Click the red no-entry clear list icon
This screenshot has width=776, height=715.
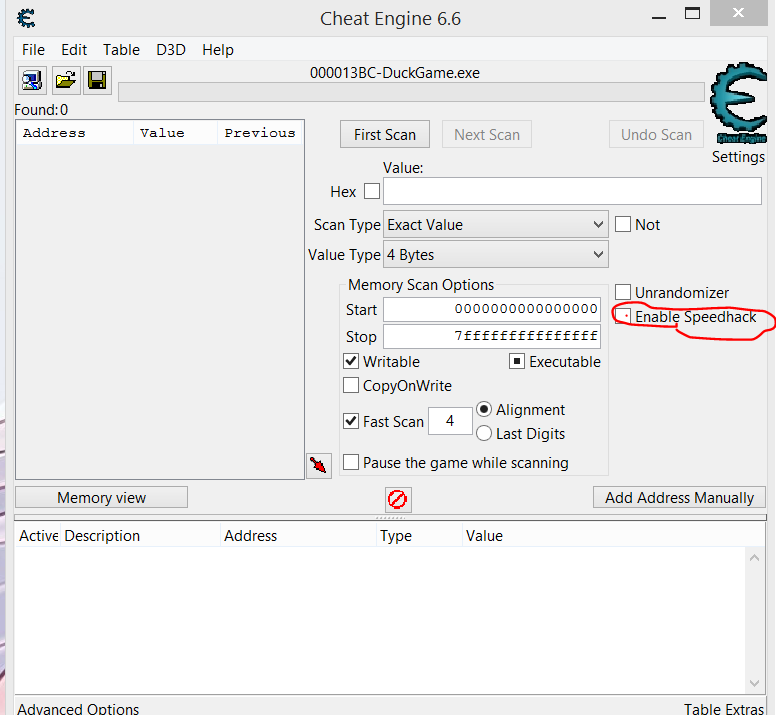(398, 499)
